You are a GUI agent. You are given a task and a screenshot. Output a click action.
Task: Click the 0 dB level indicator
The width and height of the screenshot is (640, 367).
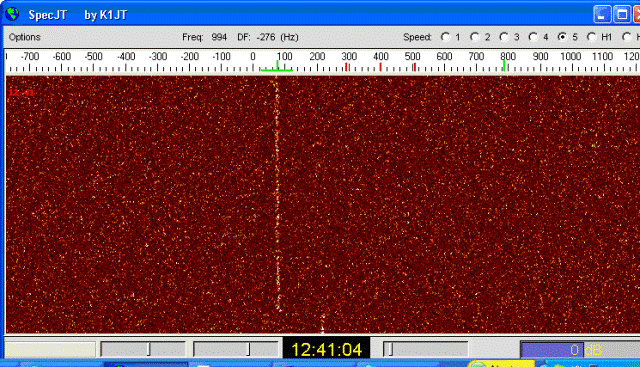(580, 350)
